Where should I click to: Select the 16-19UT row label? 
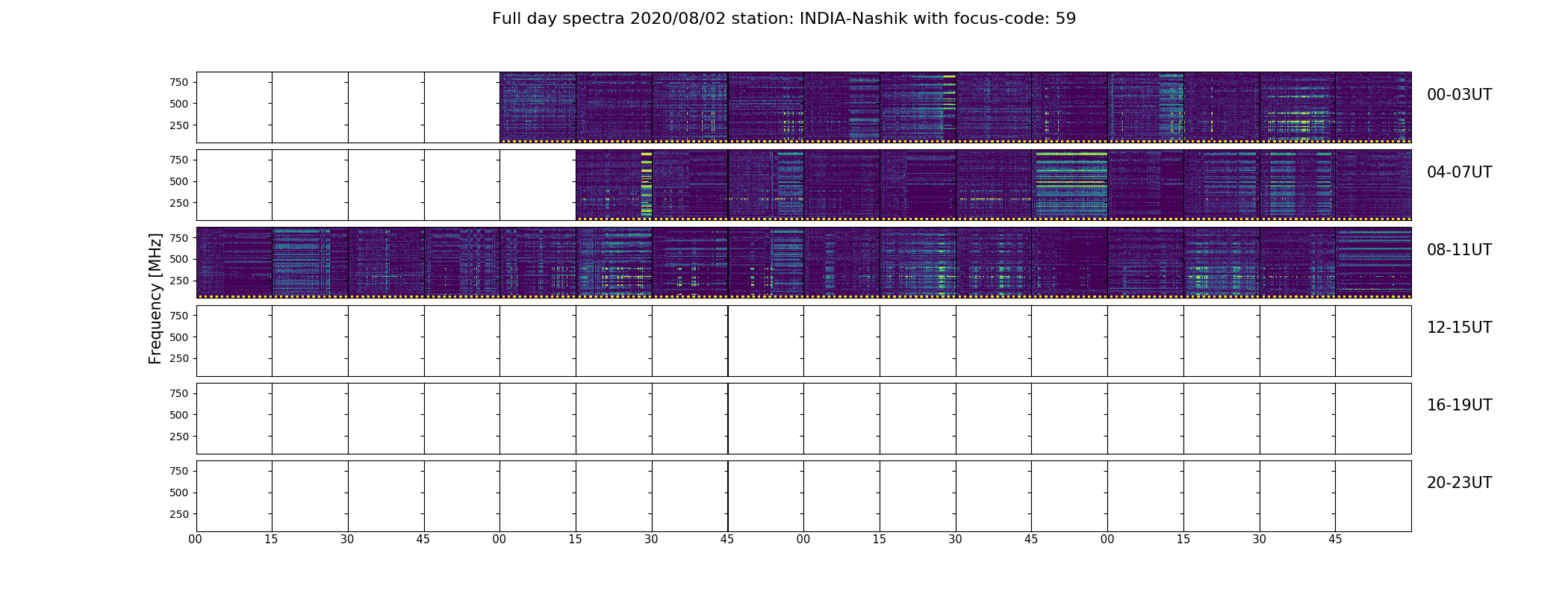[x=1459, y=405]
